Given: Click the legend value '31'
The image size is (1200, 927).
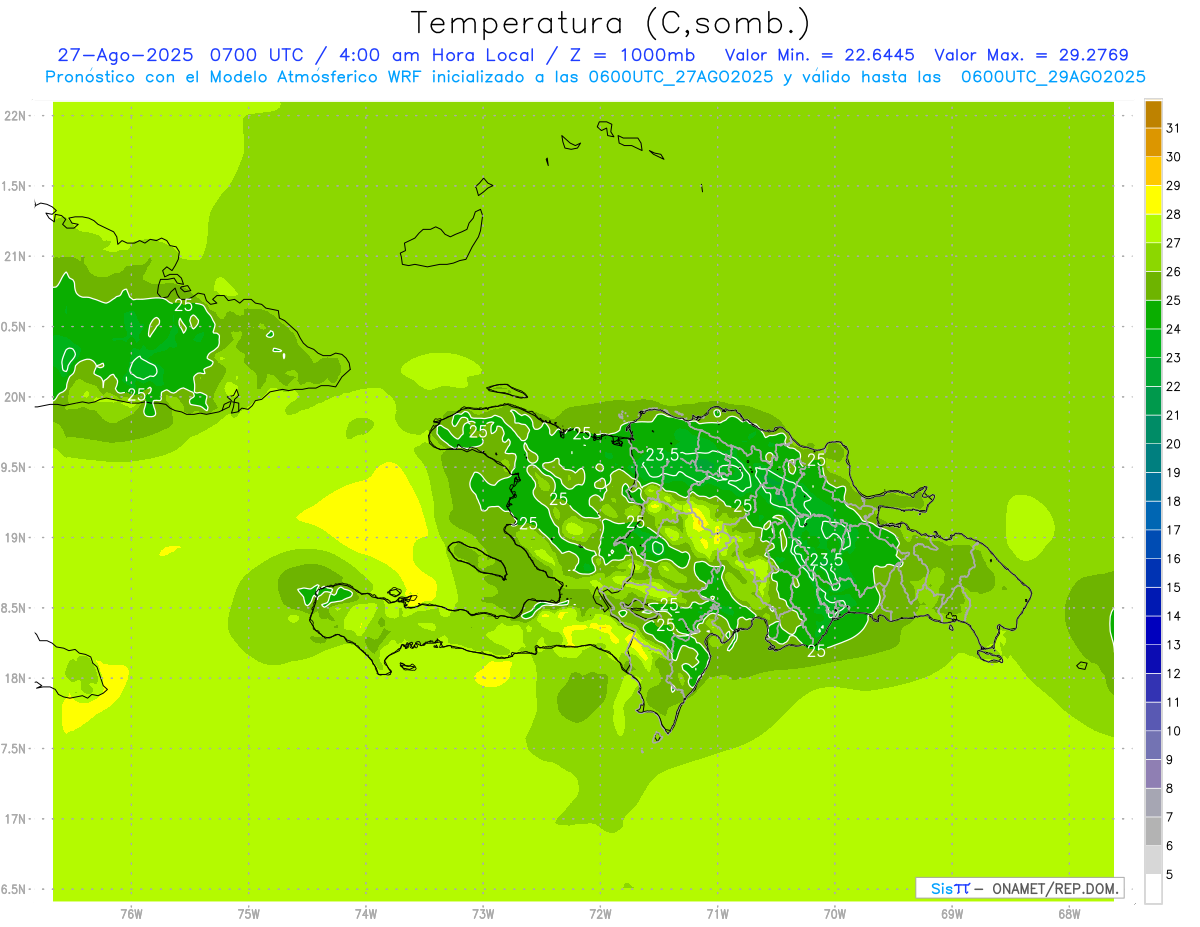Looking at the screenshot, I should (1174, 128).
